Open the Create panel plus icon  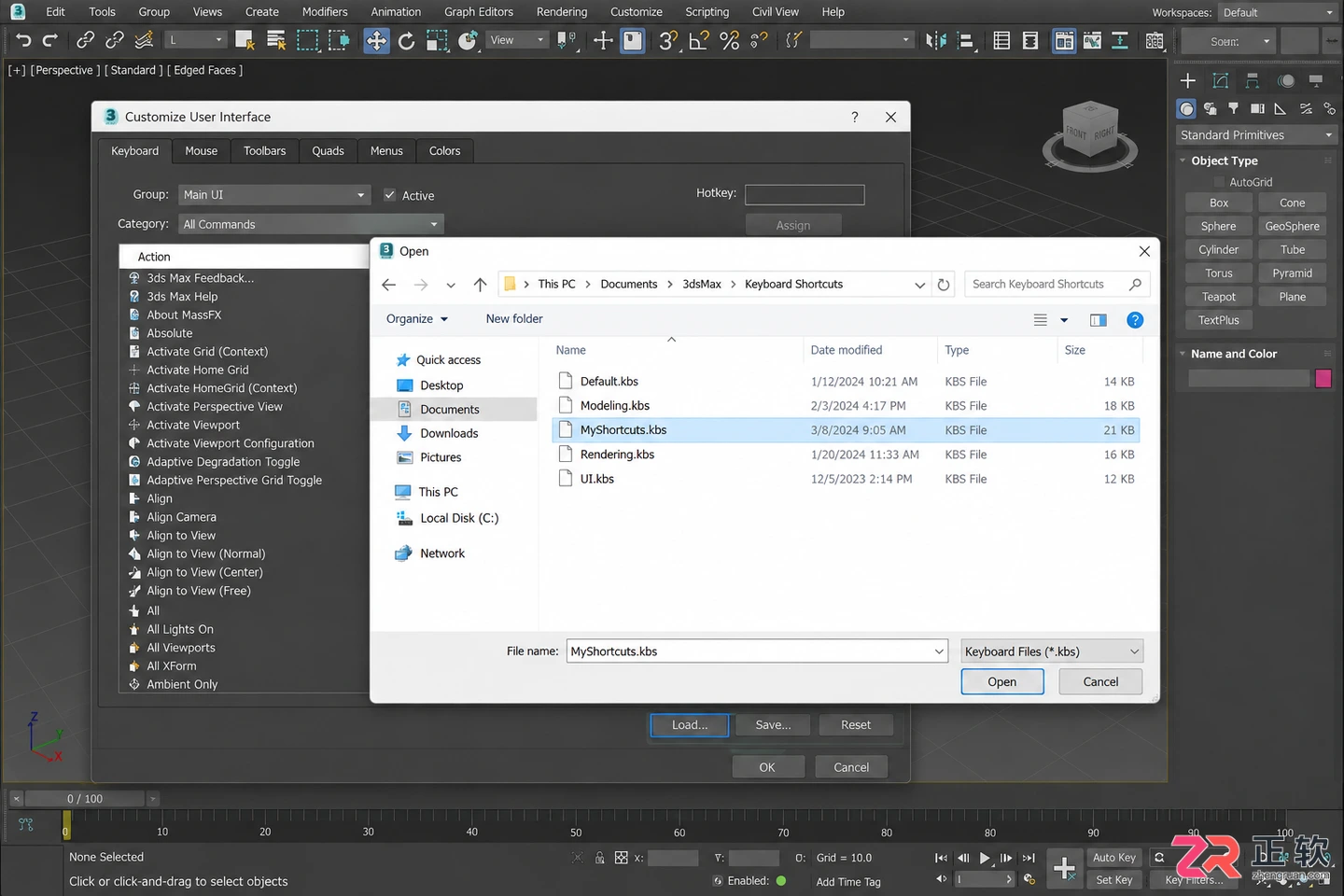(1188, 81)
